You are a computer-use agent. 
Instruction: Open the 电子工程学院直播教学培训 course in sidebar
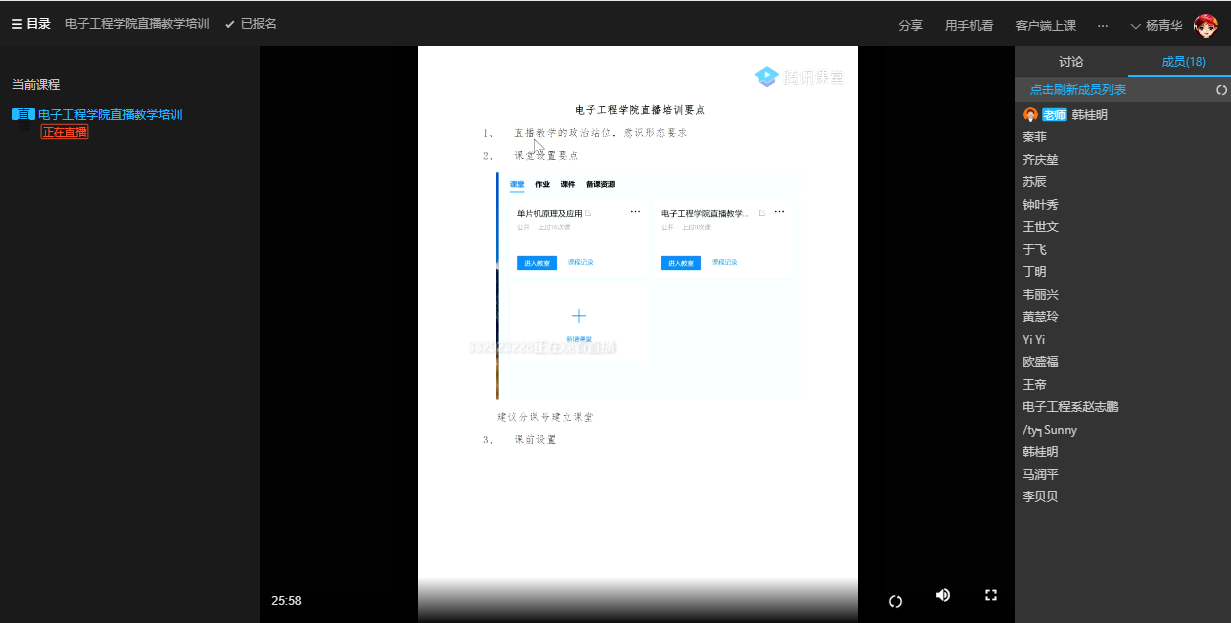pyautogui.click(x=110, y=114)
